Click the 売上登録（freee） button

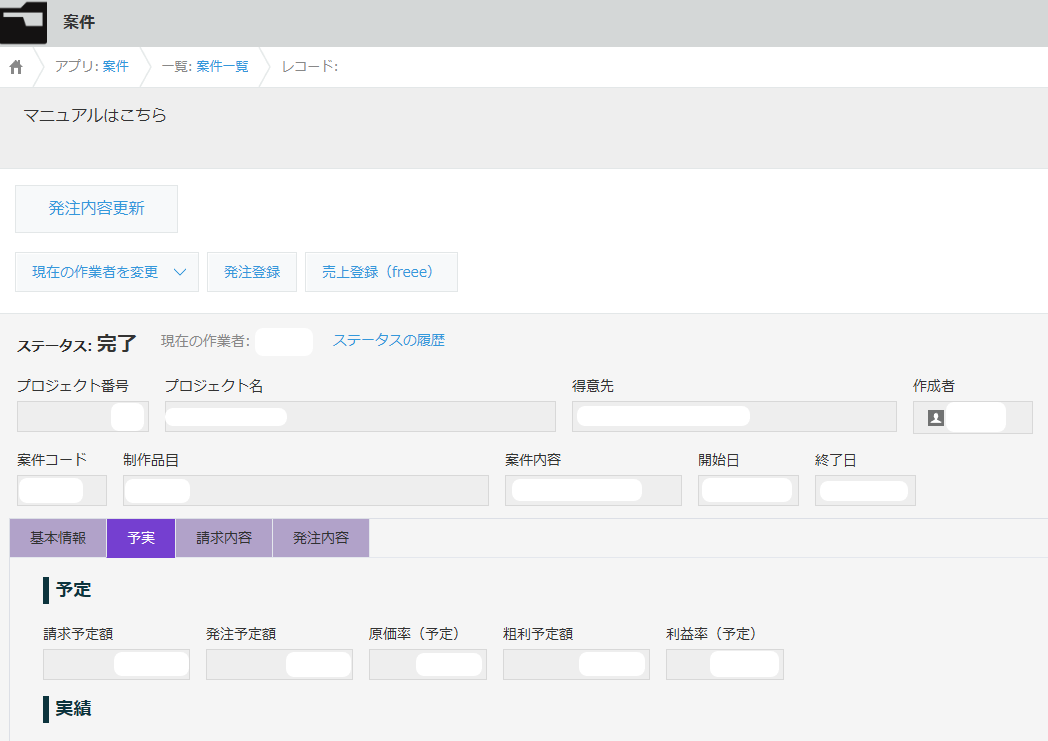point(381,272)
